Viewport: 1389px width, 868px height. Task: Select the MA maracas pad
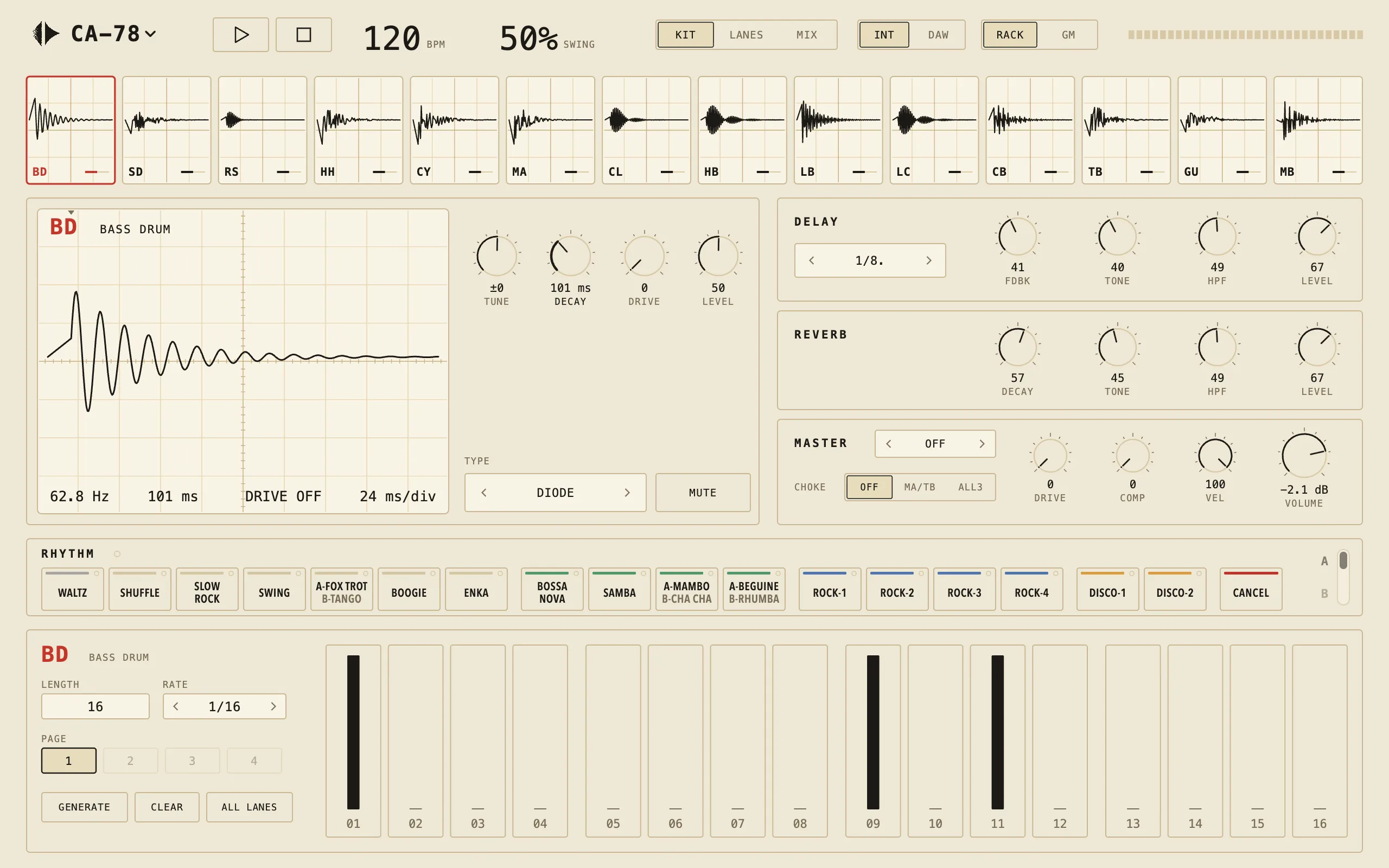pos(550,130)
